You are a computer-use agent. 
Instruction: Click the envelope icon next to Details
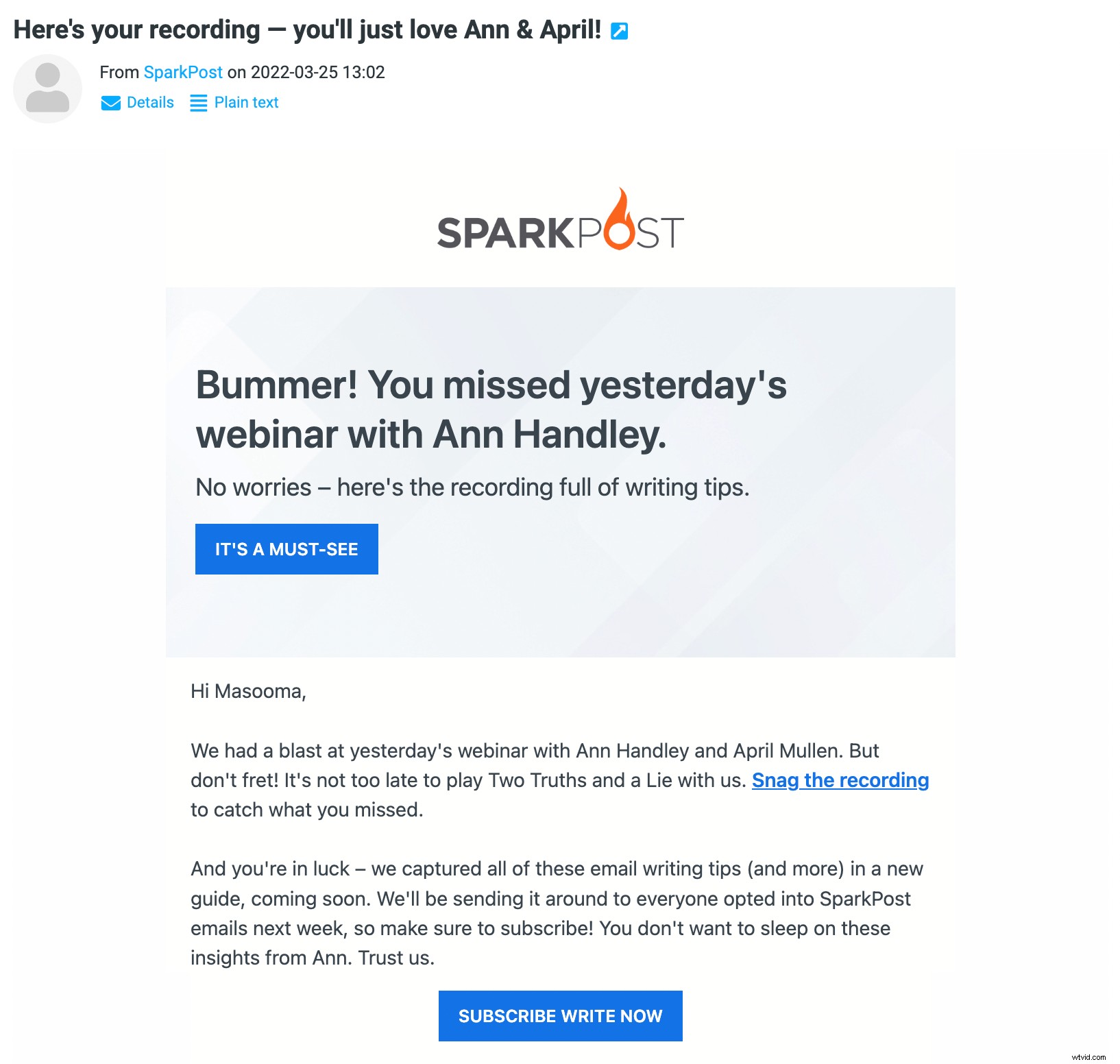click(111, 103)
